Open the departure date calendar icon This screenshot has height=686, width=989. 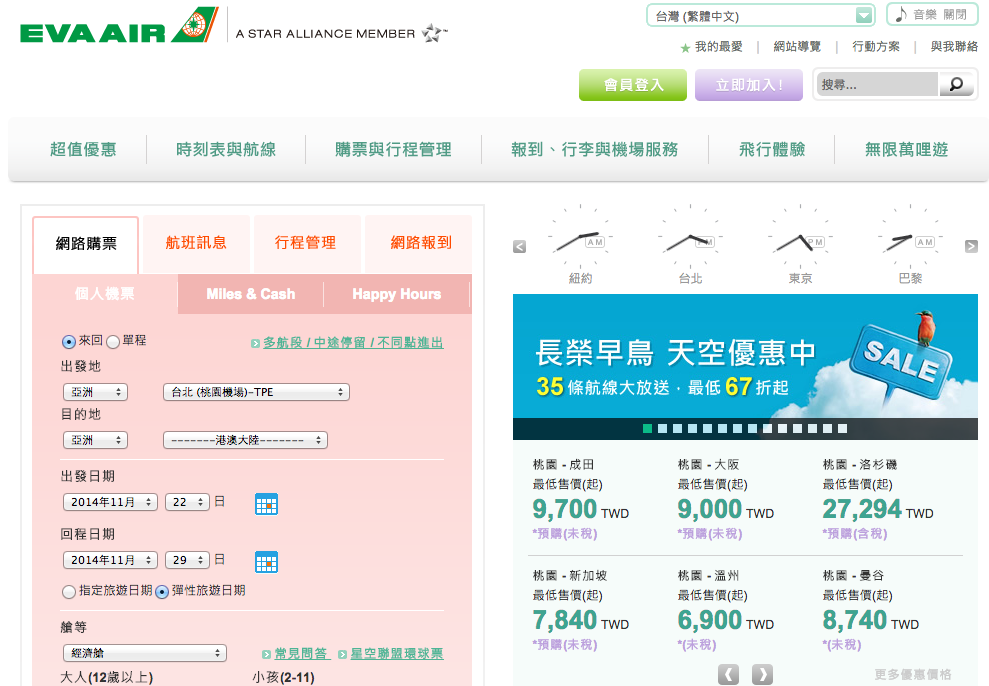click(266, 504)
